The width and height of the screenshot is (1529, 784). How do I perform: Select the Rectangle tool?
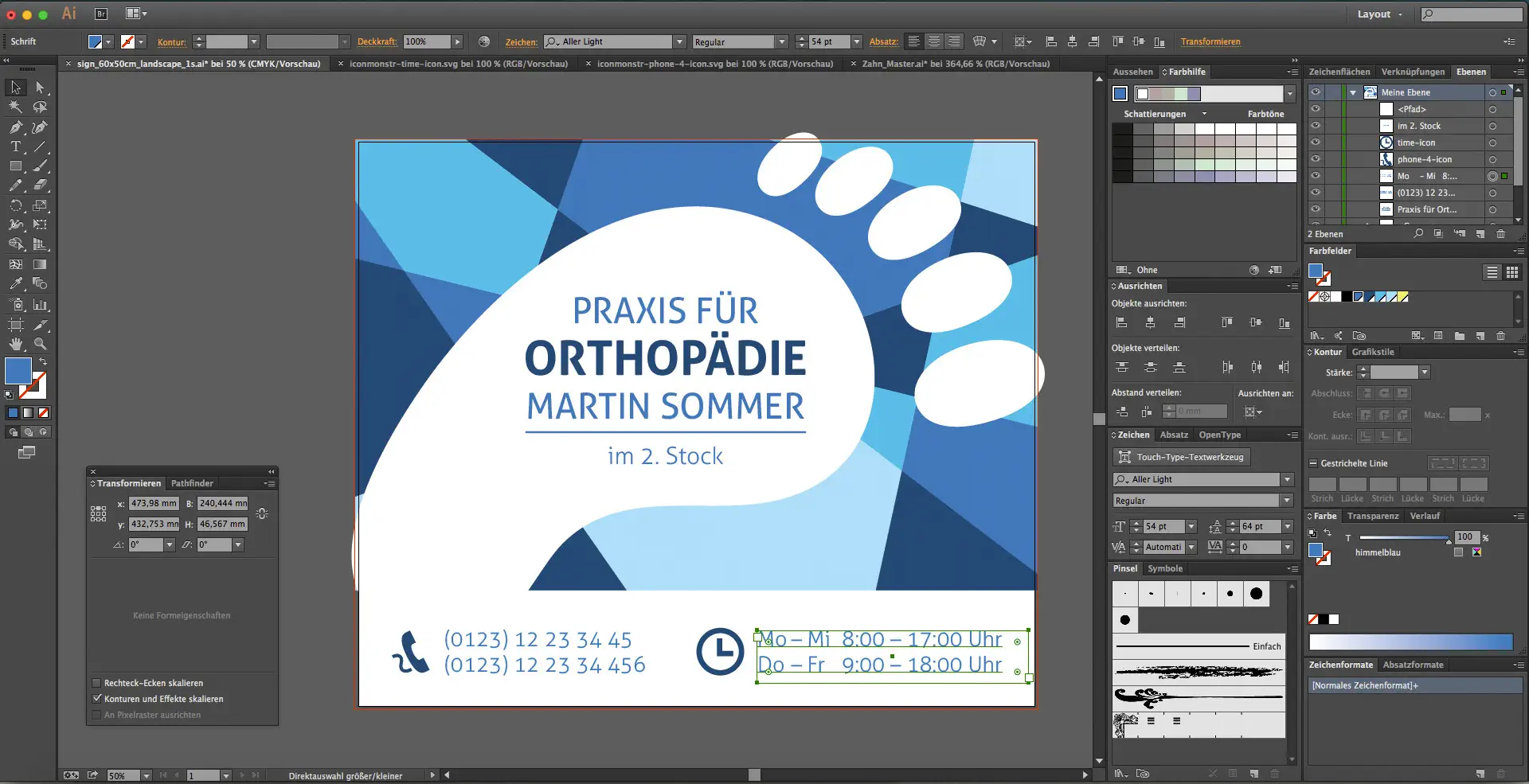[16, 166]
